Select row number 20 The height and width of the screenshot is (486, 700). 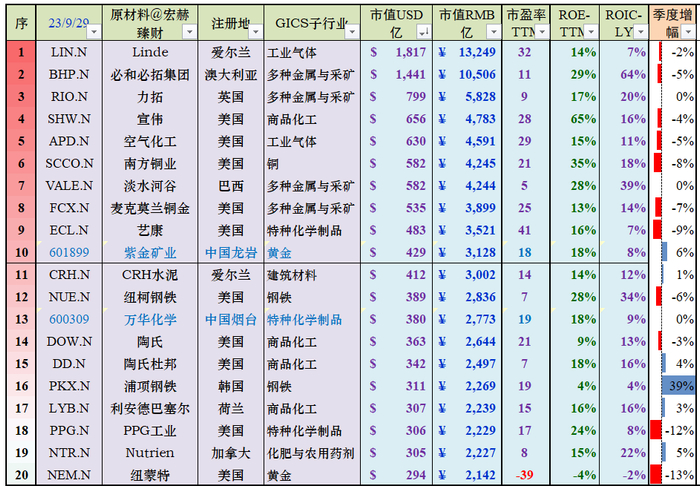(21, 475)
